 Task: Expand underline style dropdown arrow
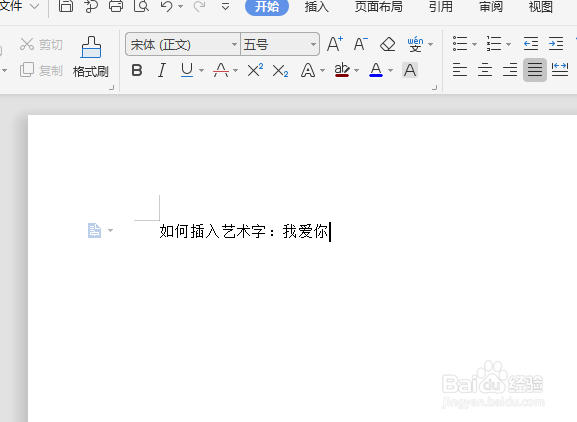coord(201,70)
